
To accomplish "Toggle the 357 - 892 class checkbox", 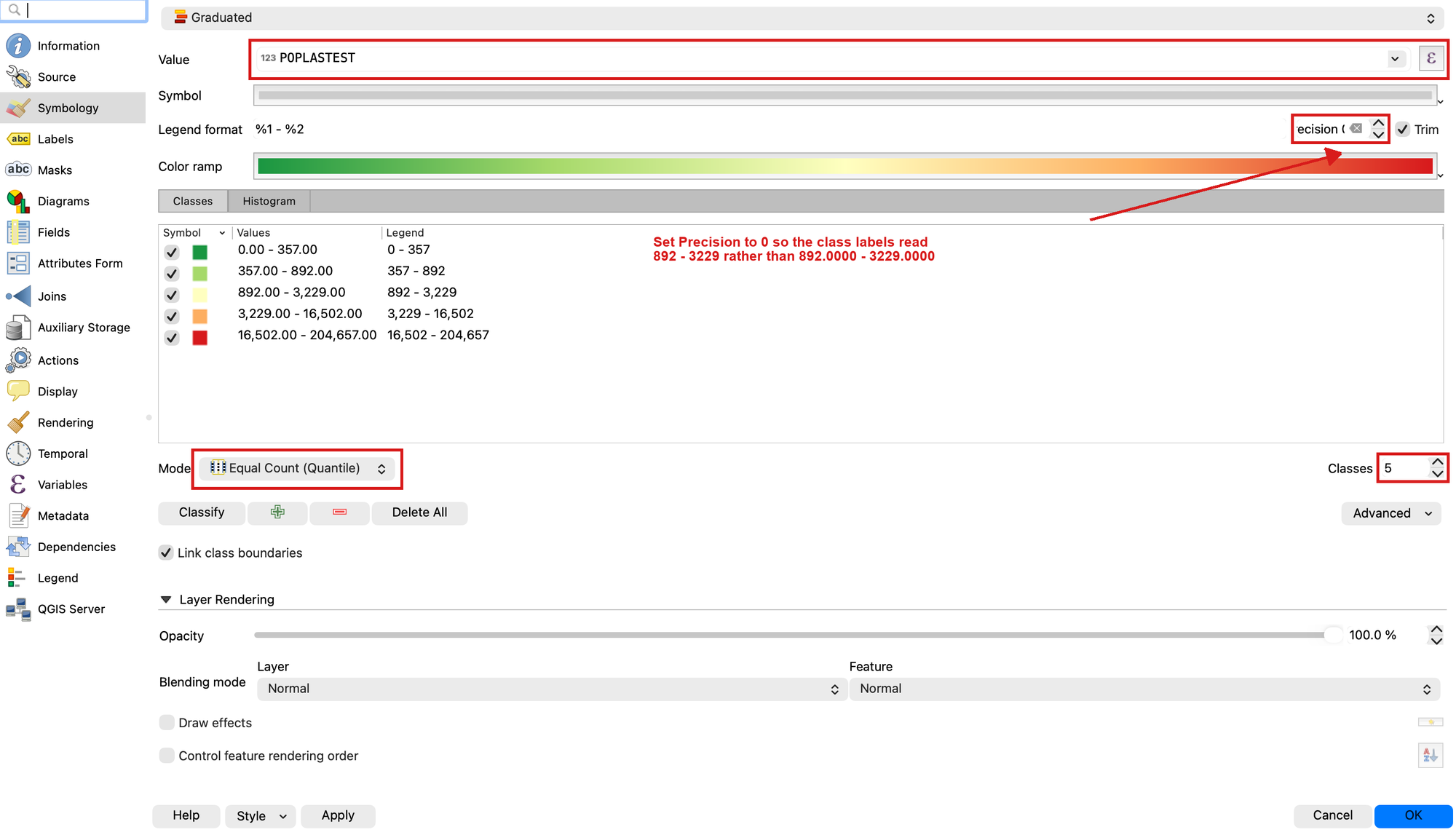I will click(172, 273).
